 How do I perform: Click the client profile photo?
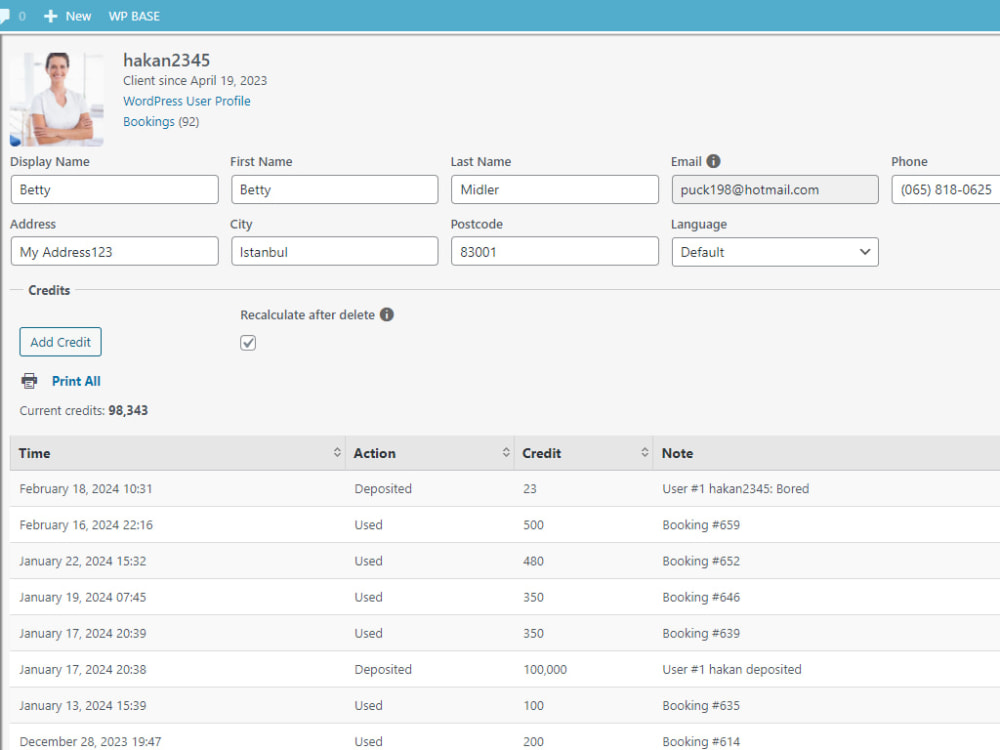click(x=57, y=99)
